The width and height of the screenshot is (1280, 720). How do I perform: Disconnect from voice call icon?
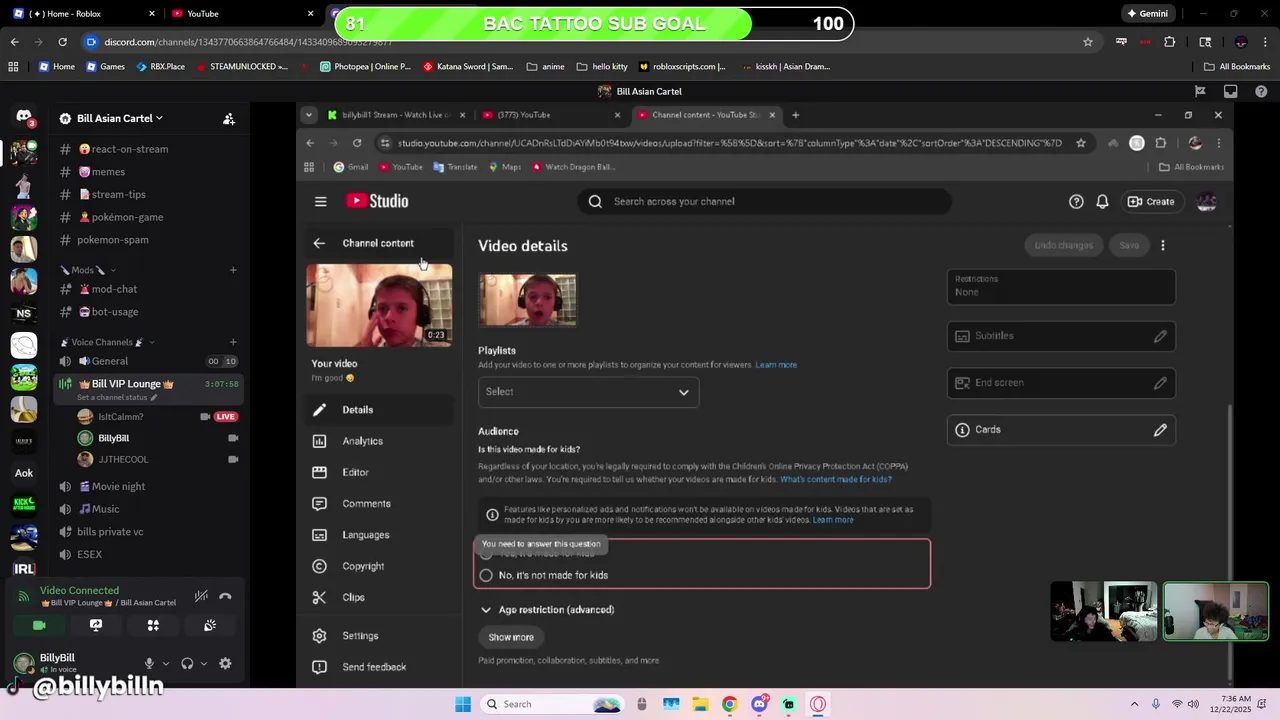(225, 596)
